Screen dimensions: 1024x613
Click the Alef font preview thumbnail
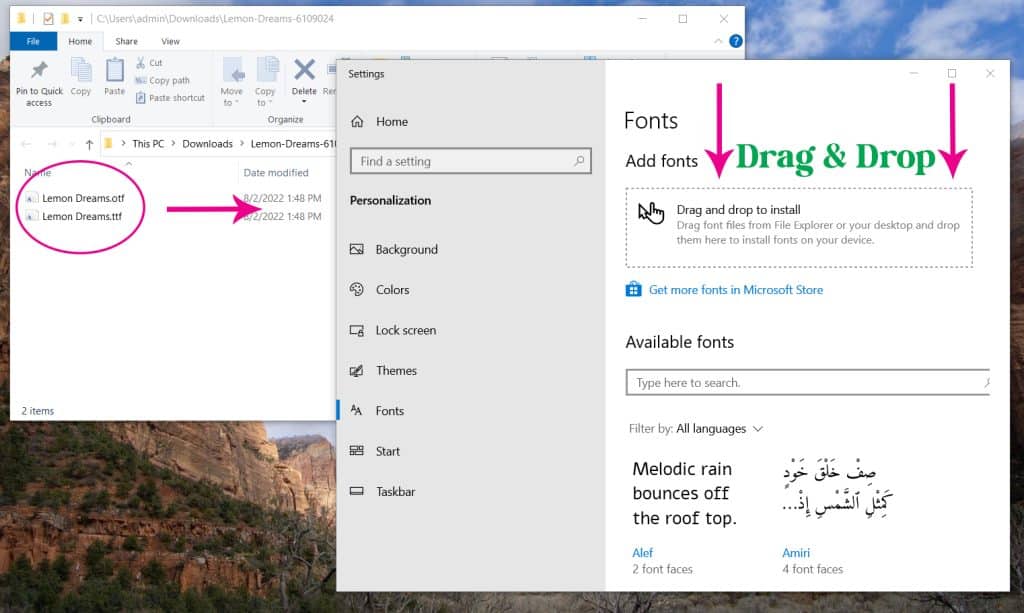[684, 494]
